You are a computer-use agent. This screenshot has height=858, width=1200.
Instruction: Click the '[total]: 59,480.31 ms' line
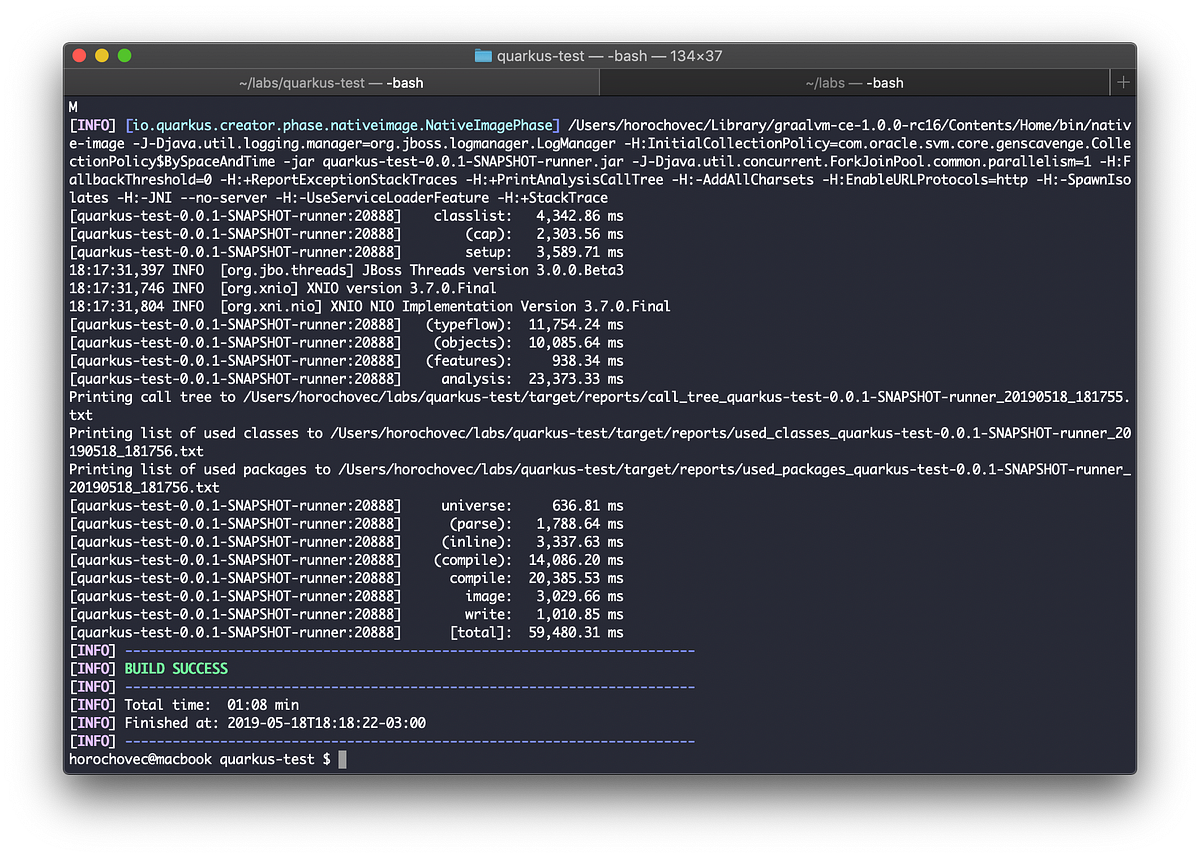(346, 632)
